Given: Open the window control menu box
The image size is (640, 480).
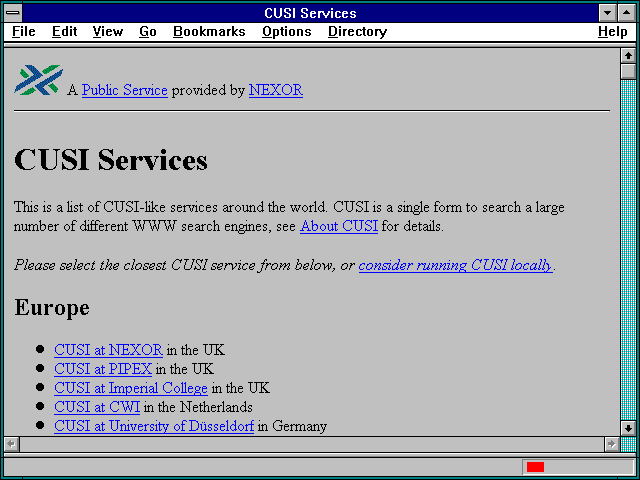Looking at the screenshot, I should (x=13, y=13).
